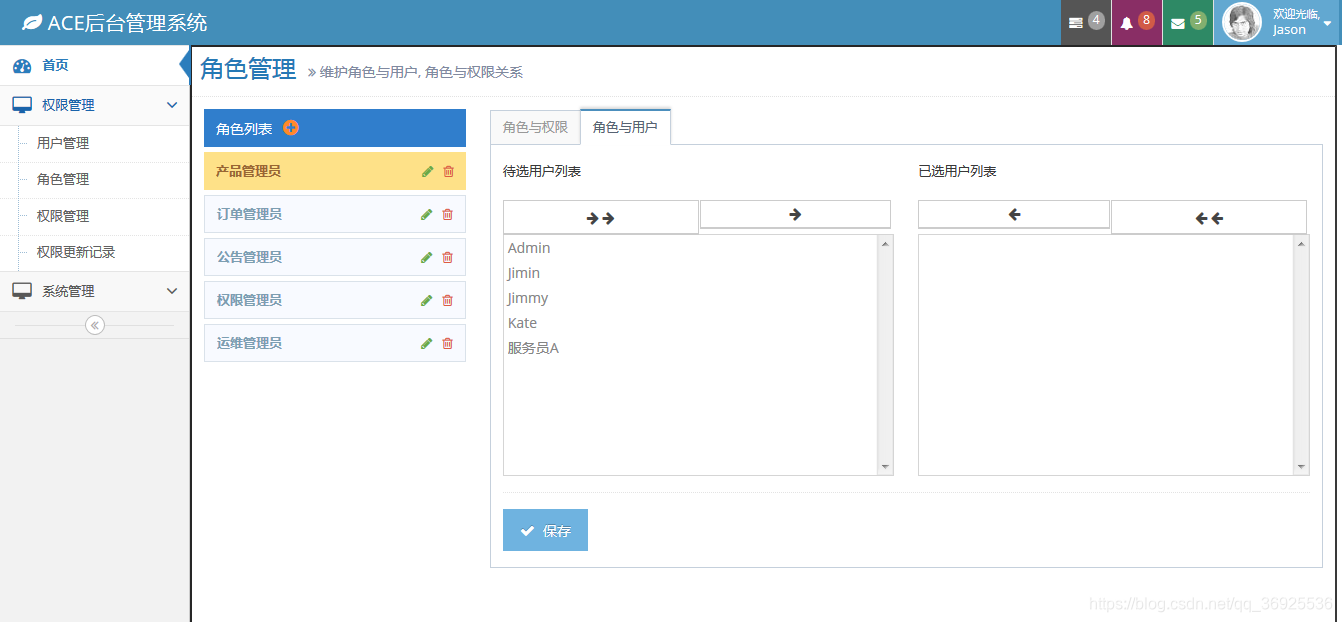Move all users right with double-arrow button
The height and width of the screenshot is (622, 1342).
[x=601, y=217]
